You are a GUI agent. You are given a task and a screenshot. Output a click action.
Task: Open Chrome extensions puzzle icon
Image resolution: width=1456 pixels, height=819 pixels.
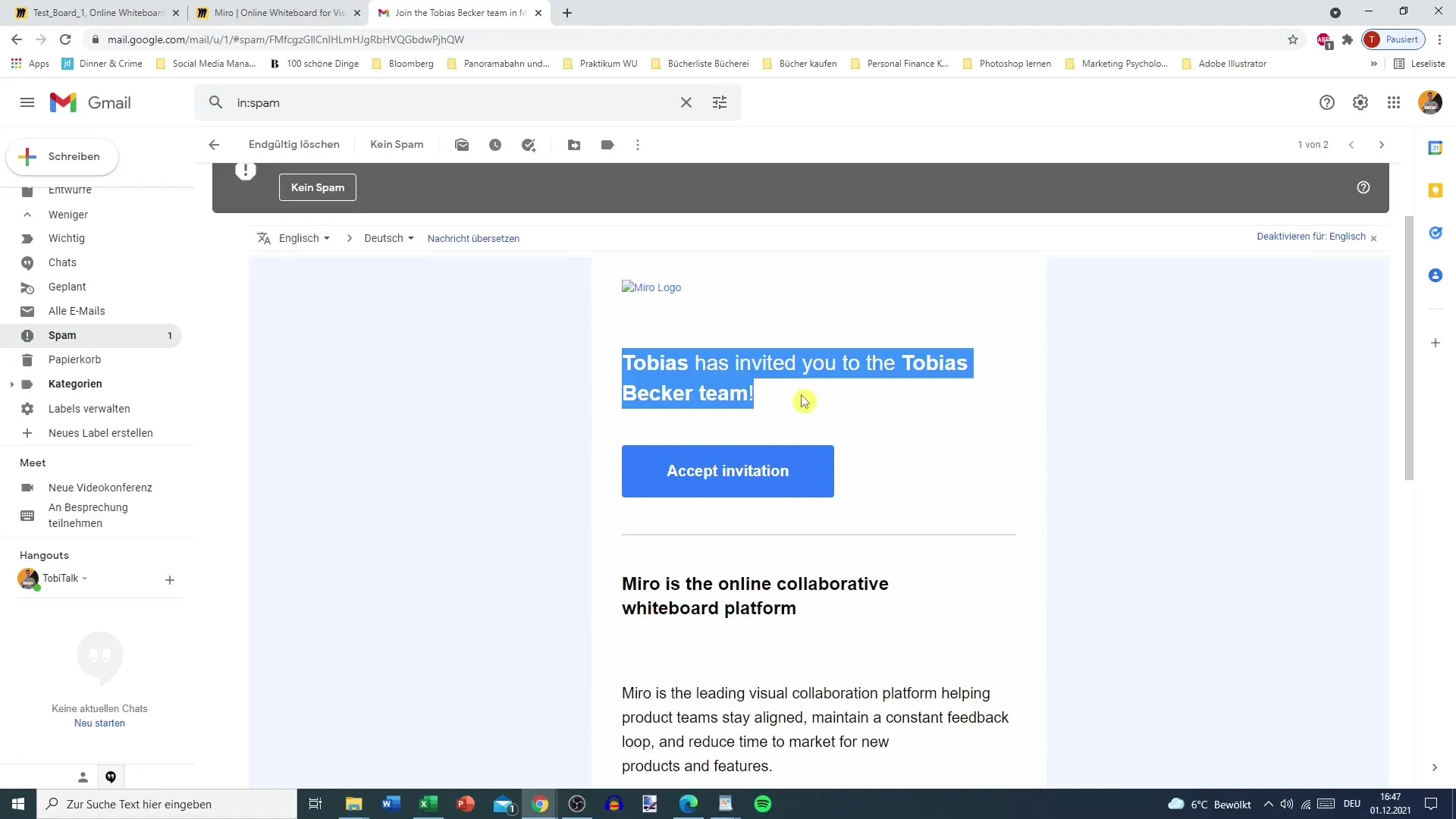click(x=1347, y=39)
